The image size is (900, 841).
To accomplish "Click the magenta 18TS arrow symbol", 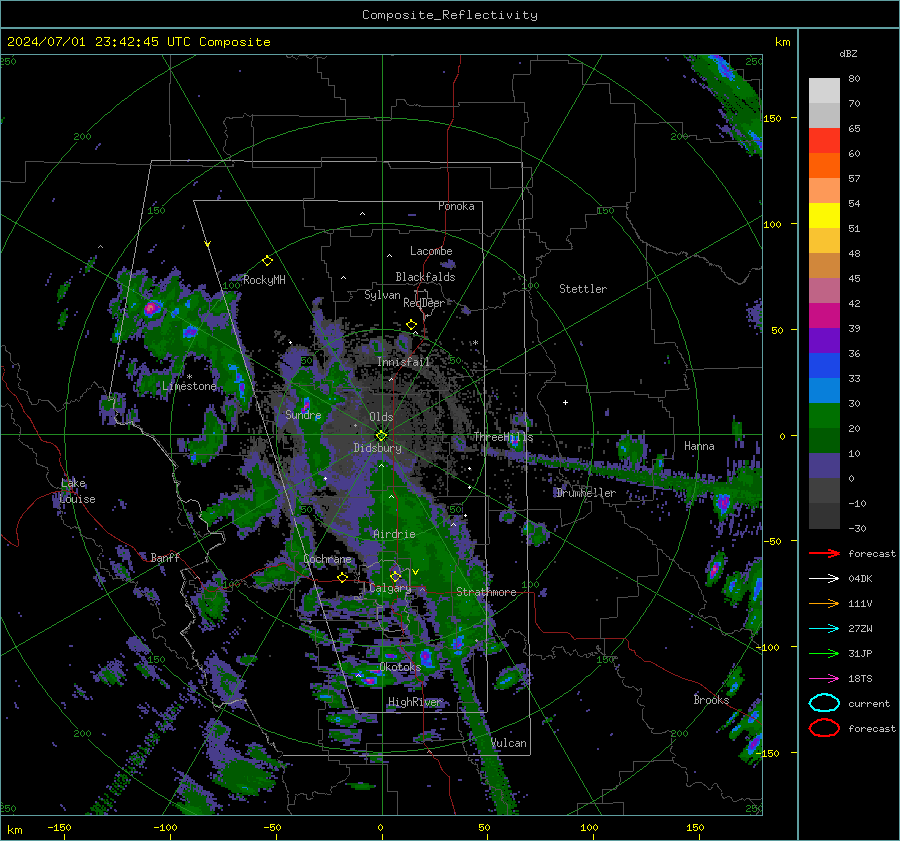I will click(x=824, y=679).
